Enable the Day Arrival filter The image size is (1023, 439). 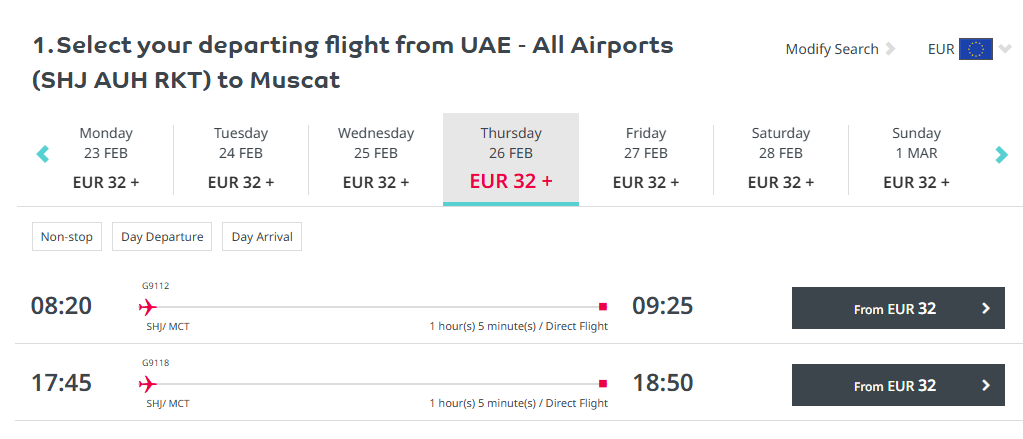pos(262,237)
